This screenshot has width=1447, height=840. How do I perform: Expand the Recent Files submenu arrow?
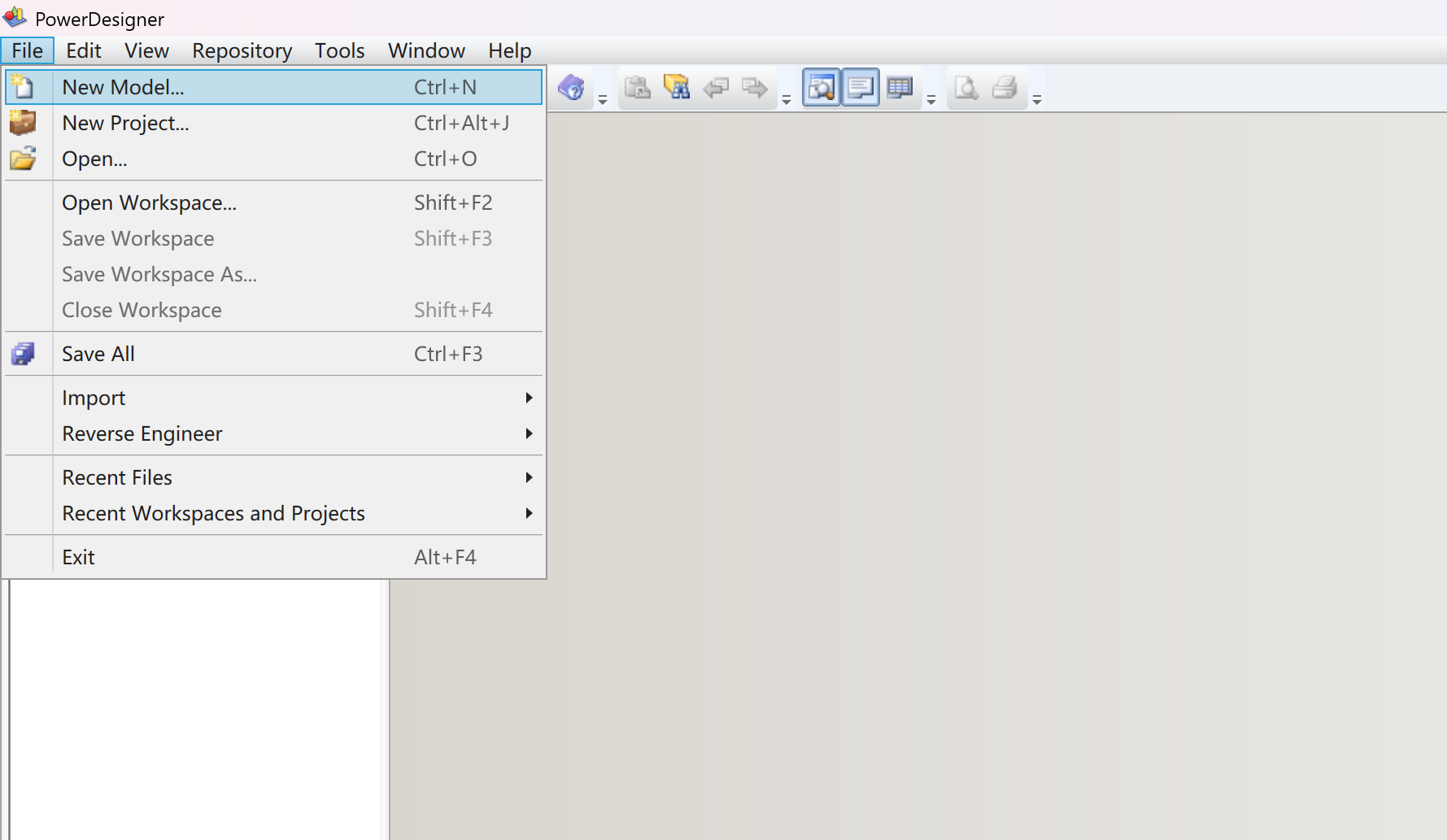(529, 477)
